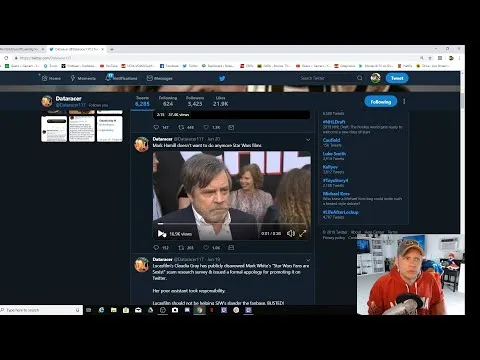
Task: Expand the Mark Hamill video to fullscreen
Action: tap(303, 233)
